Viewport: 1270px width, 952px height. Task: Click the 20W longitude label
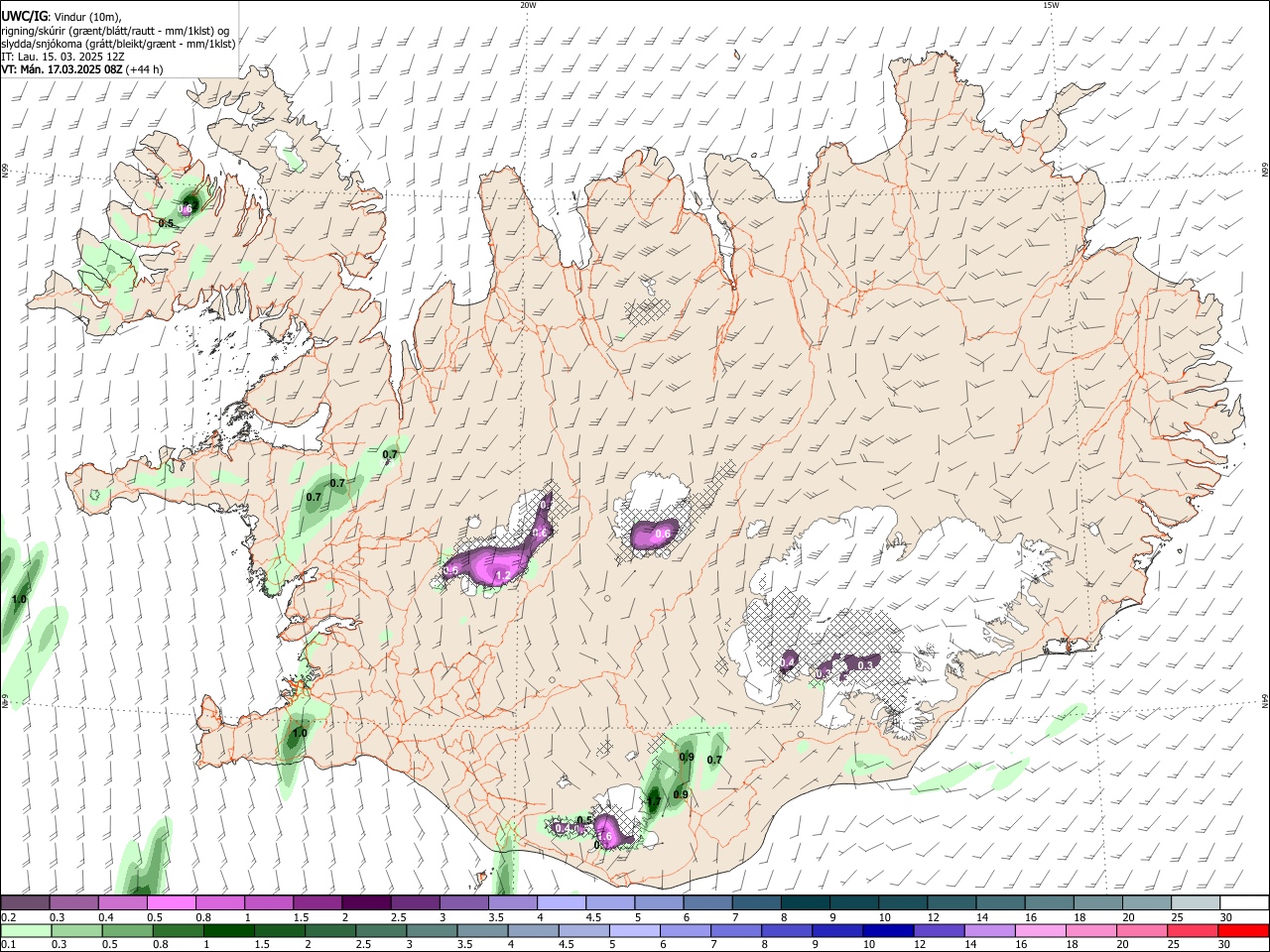[528, 5]
